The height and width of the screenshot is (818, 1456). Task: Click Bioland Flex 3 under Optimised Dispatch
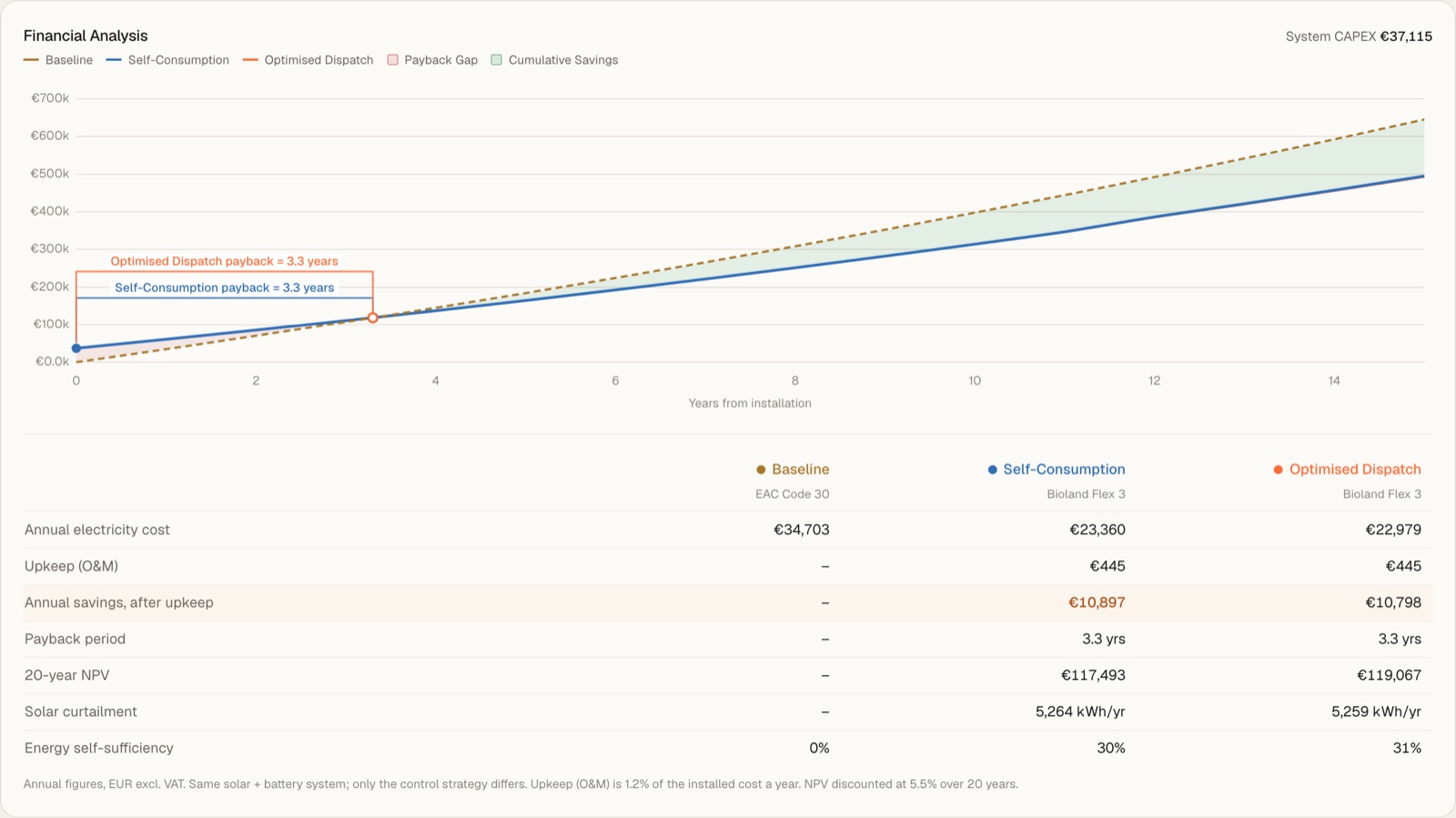click(1381, 494)
